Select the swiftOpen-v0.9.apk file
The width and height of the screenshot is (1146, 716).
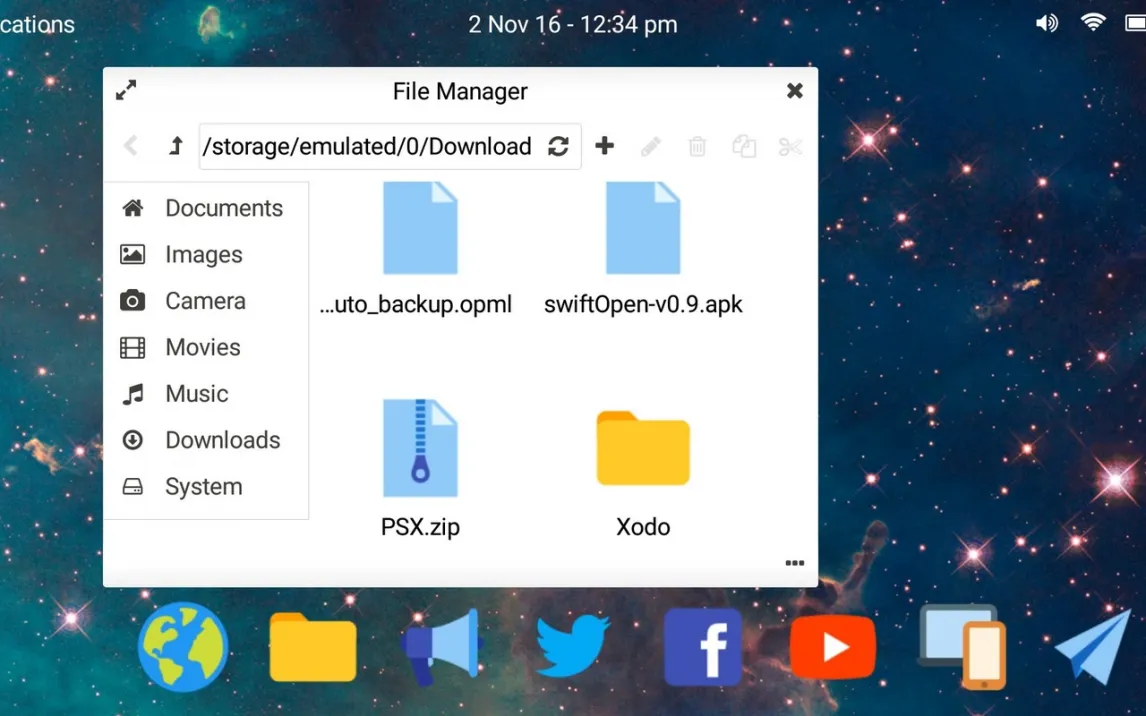(643, 248)
